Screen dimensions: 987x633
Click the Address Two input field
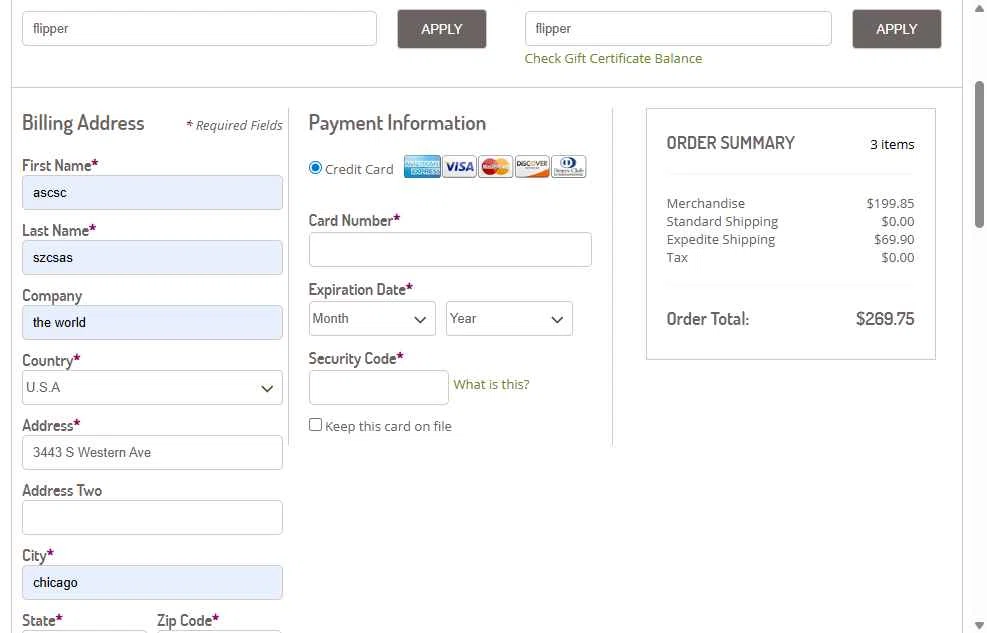(152, 518)
